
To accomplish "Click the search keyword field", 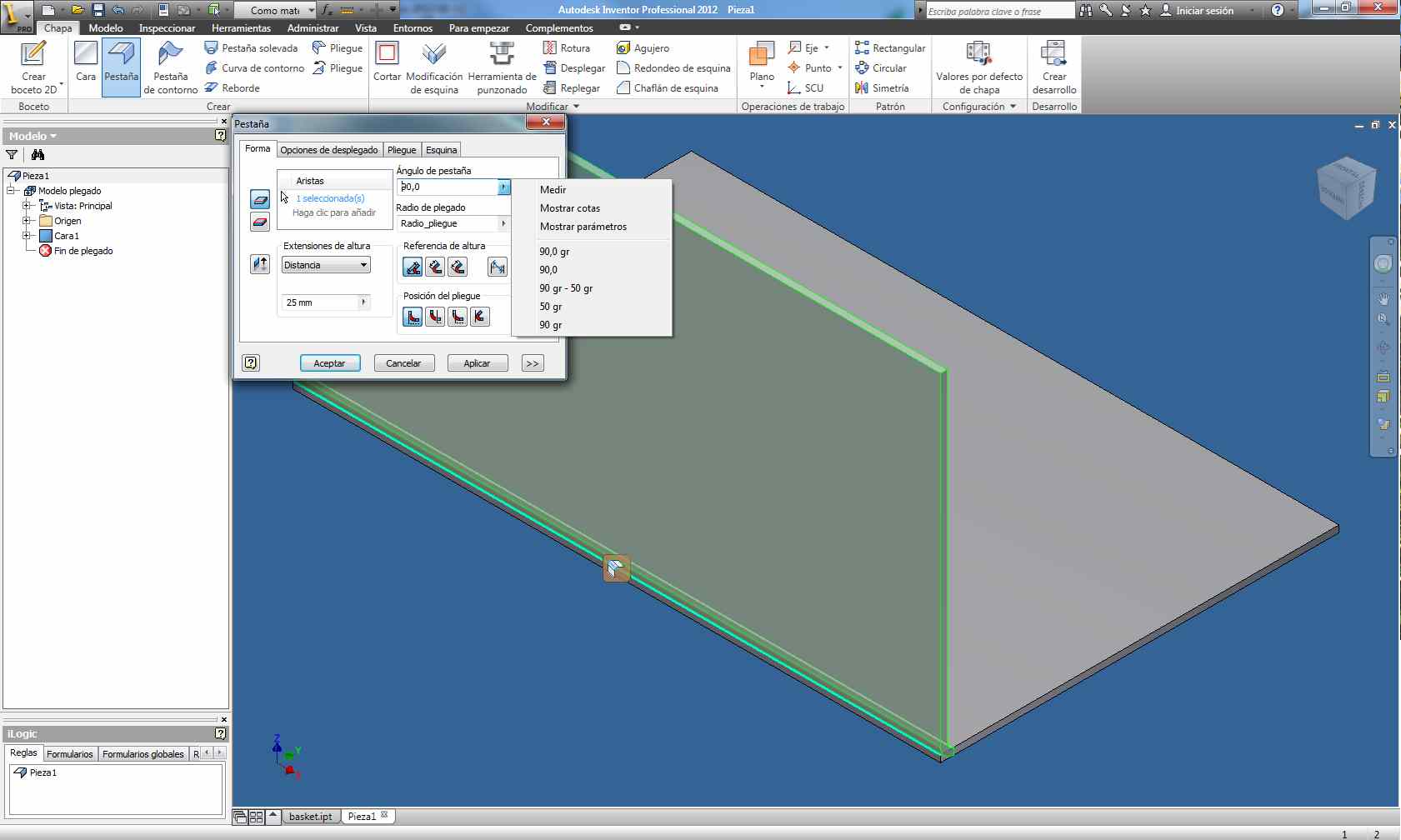I will coord(1000,11).
